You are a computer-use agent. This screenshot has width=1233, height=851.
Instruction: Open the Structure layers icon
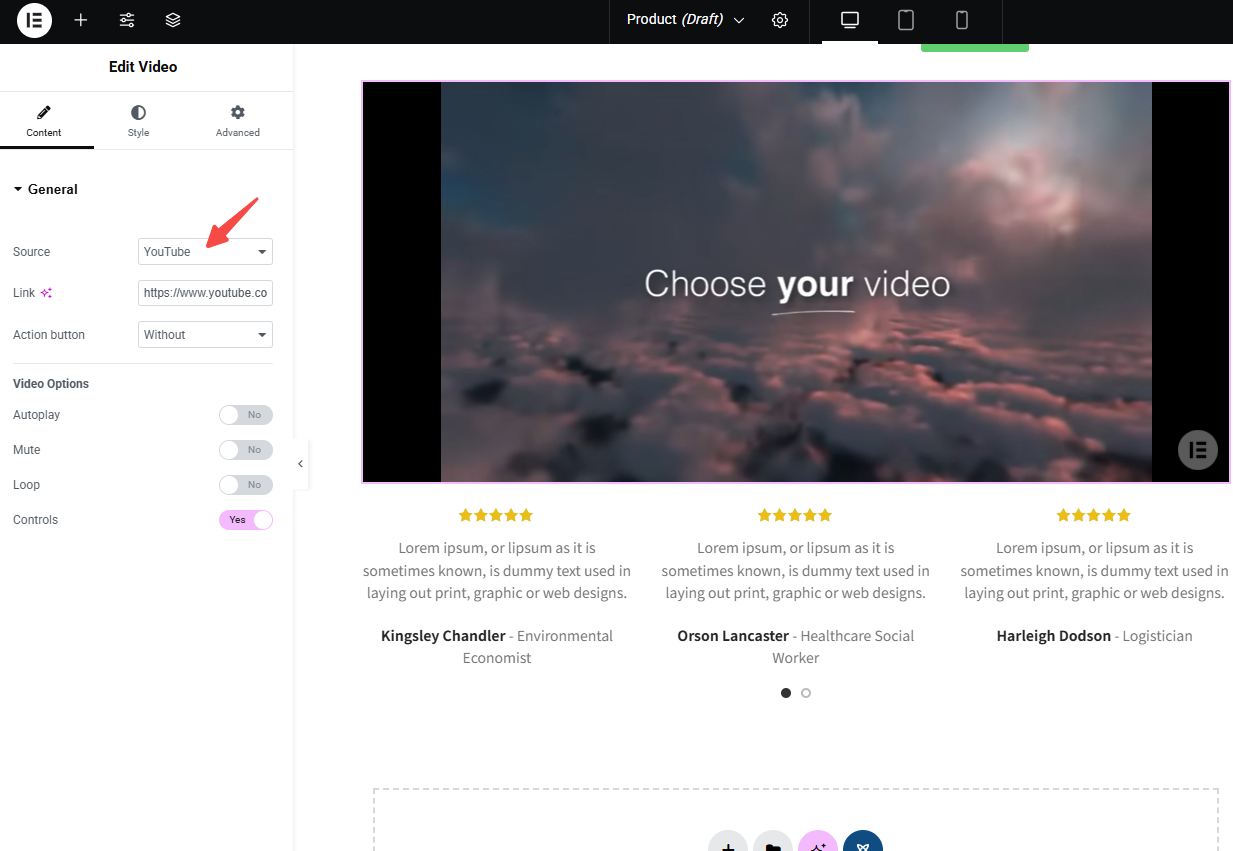(x=173, y=20)
